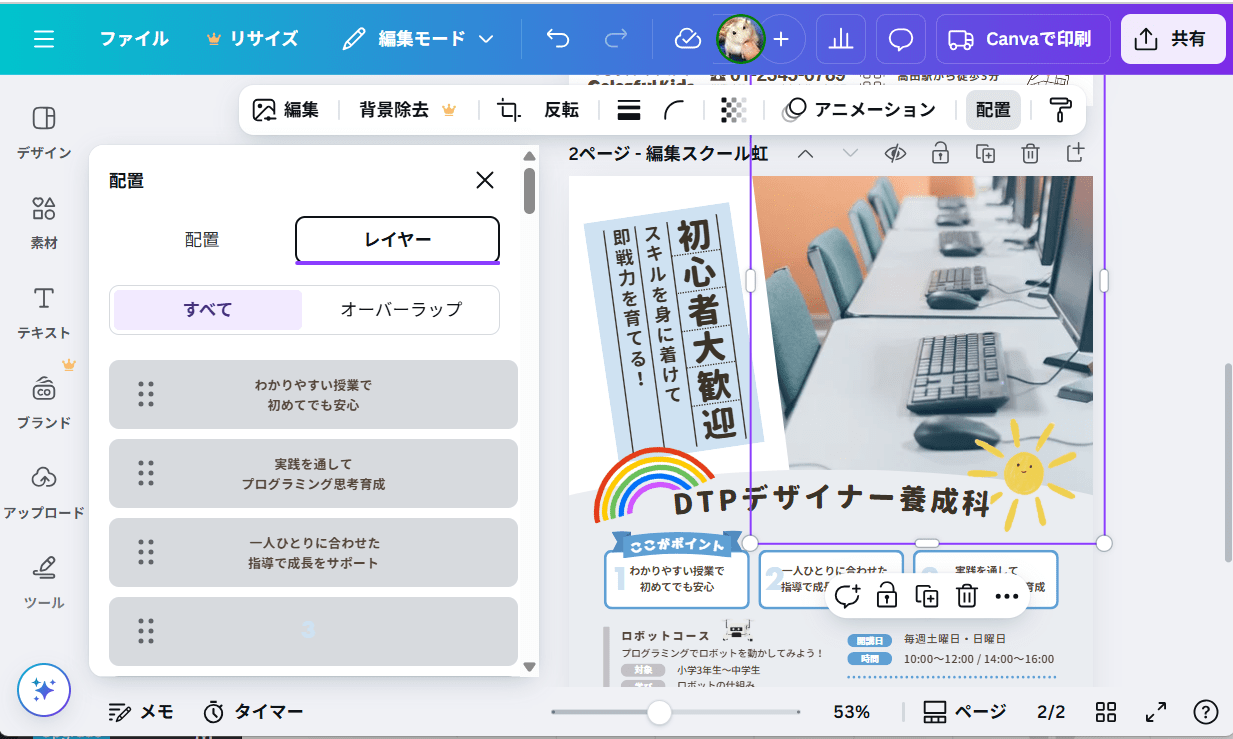
Task: Open the アップロード sidebar panel
Action: point(44,492)
